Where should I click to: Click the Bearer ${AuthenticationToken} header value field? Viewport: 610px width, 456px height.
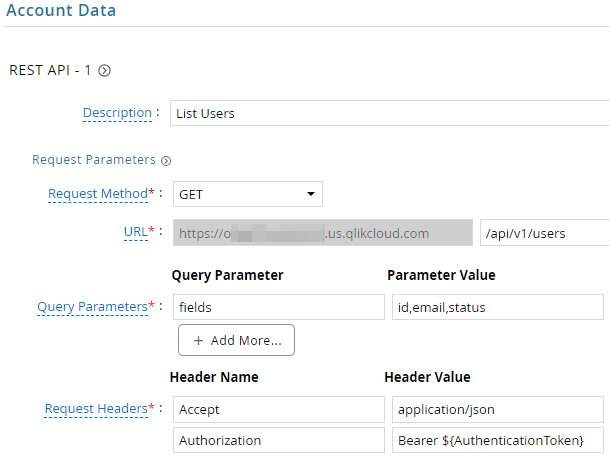[x=498, y=440]
